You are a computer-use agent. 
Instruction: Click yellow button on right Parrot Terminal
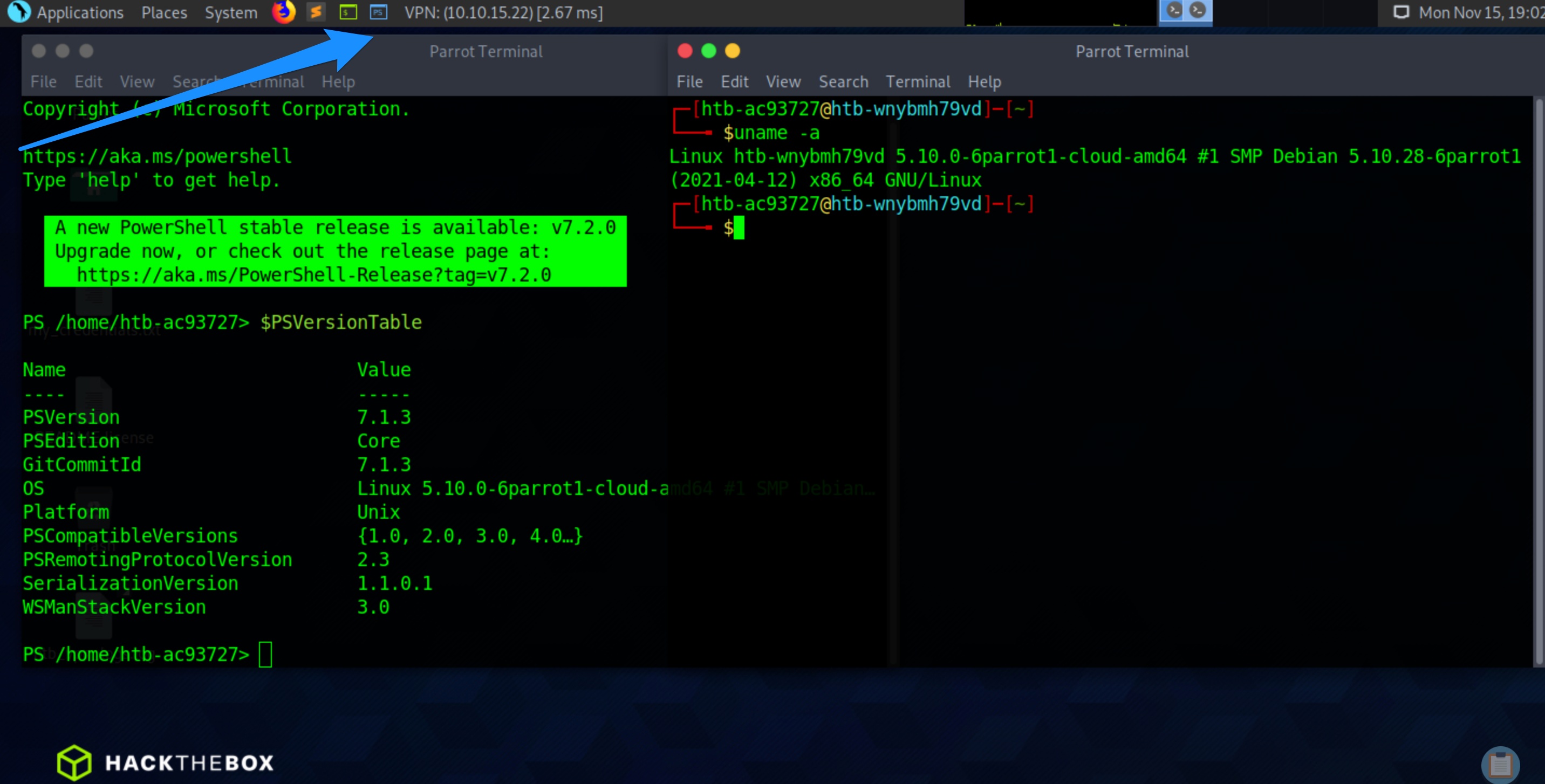(732, 51)
